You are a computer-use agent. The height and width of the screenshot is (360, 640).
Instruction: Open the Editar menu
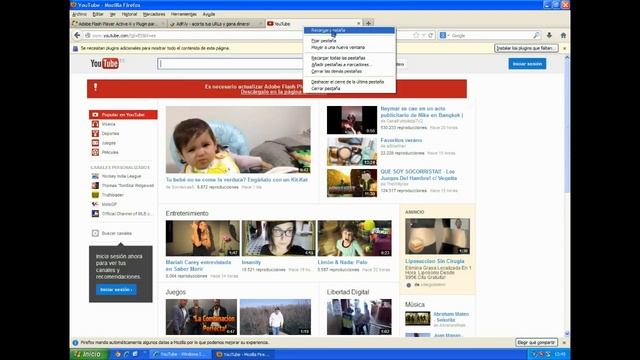coord(98,14)
